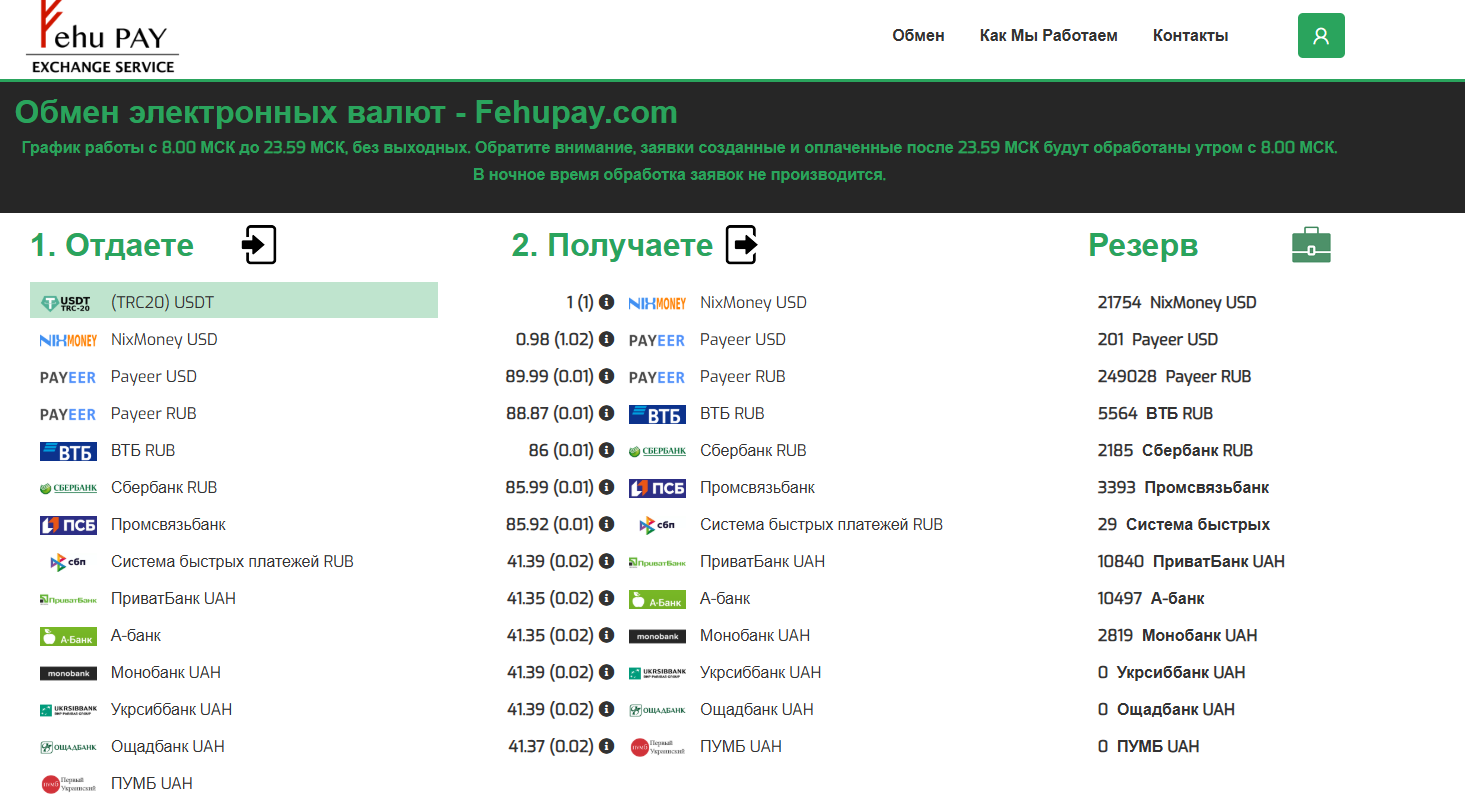
Task: Go to Контакты page
Action: point(1190,36)
